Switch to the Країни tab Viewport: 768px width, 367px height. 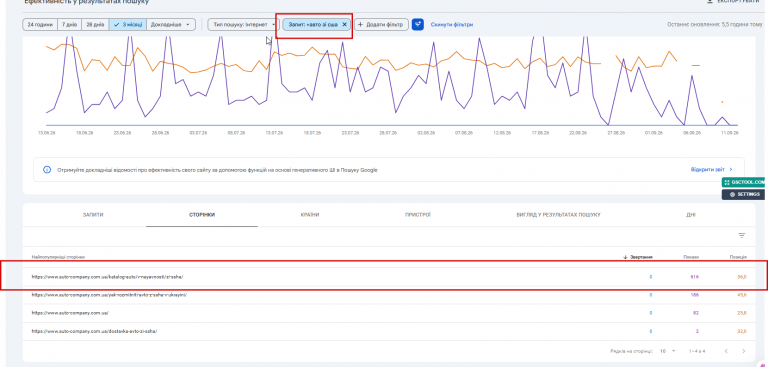(310, 215)
